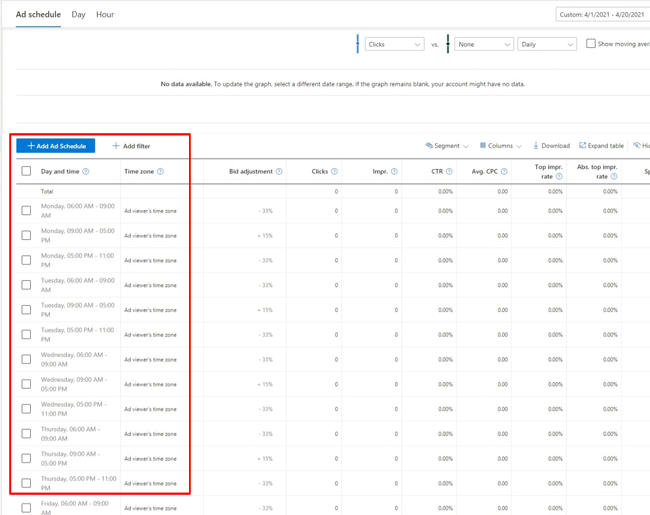Check Wednesday 05:00 PM - 11:00 PM row
The height and width of the screenshot is (515, 650).
pos(26,409)
